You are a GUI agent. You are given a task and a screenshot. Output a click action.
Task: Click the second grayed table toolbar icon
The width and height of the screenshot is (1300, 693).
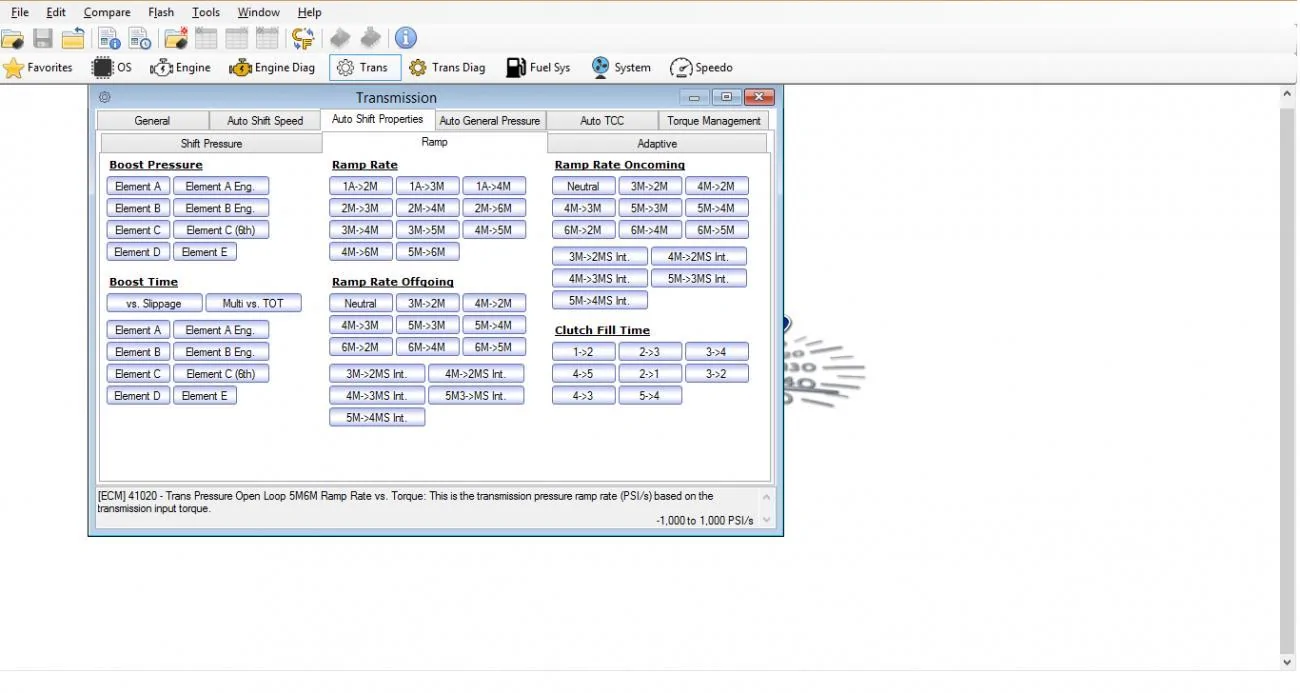pos(236,39)
